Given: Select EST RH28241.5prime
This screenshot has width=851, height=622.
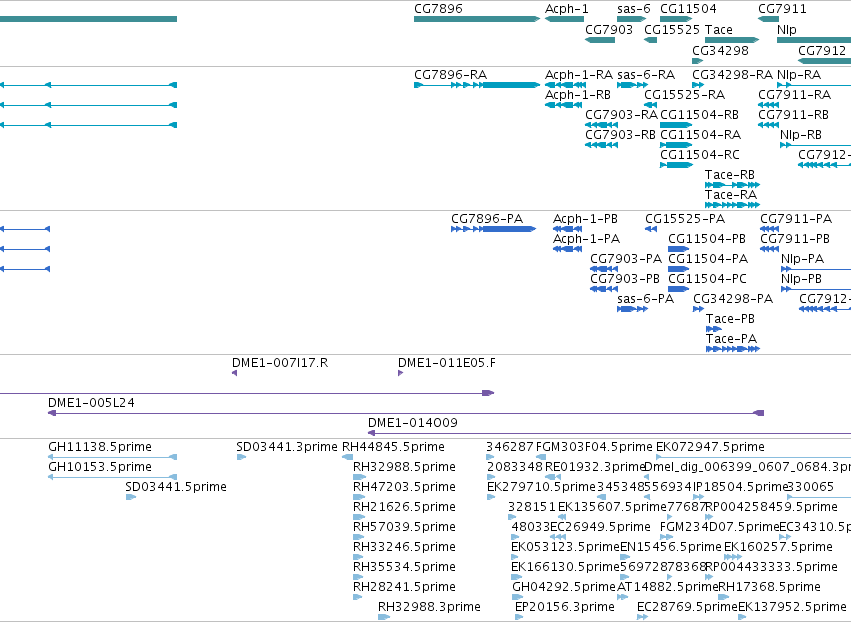Looking at the screenshot, I should 404,587.
